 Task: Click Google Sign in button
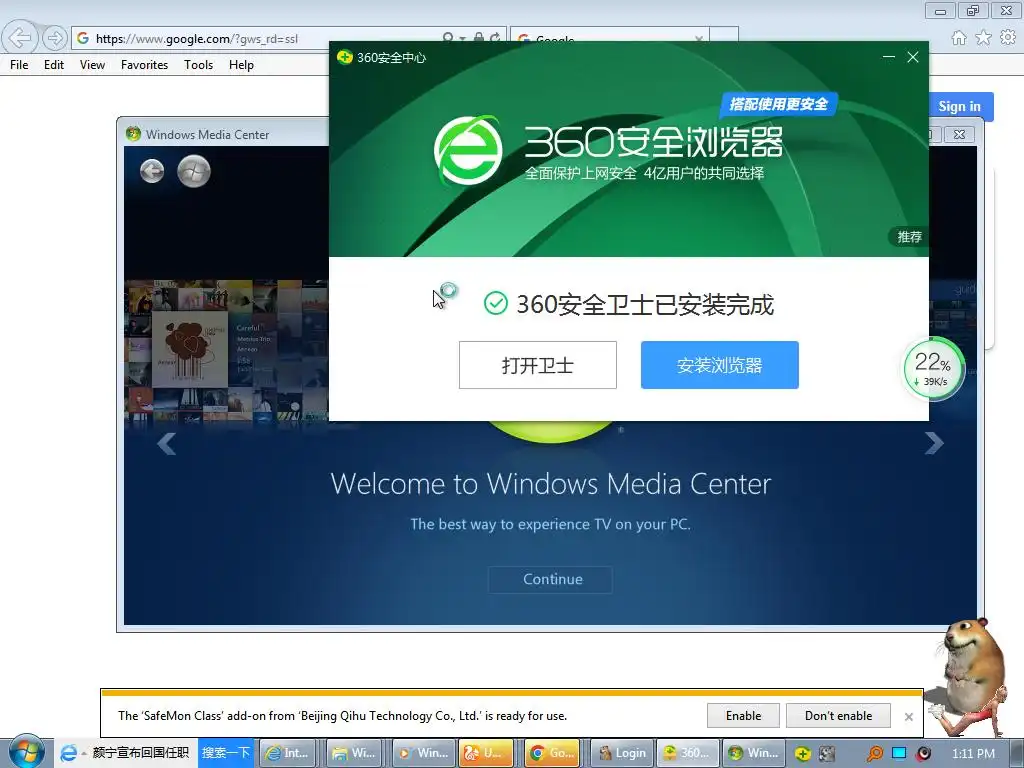pos(959,106)
